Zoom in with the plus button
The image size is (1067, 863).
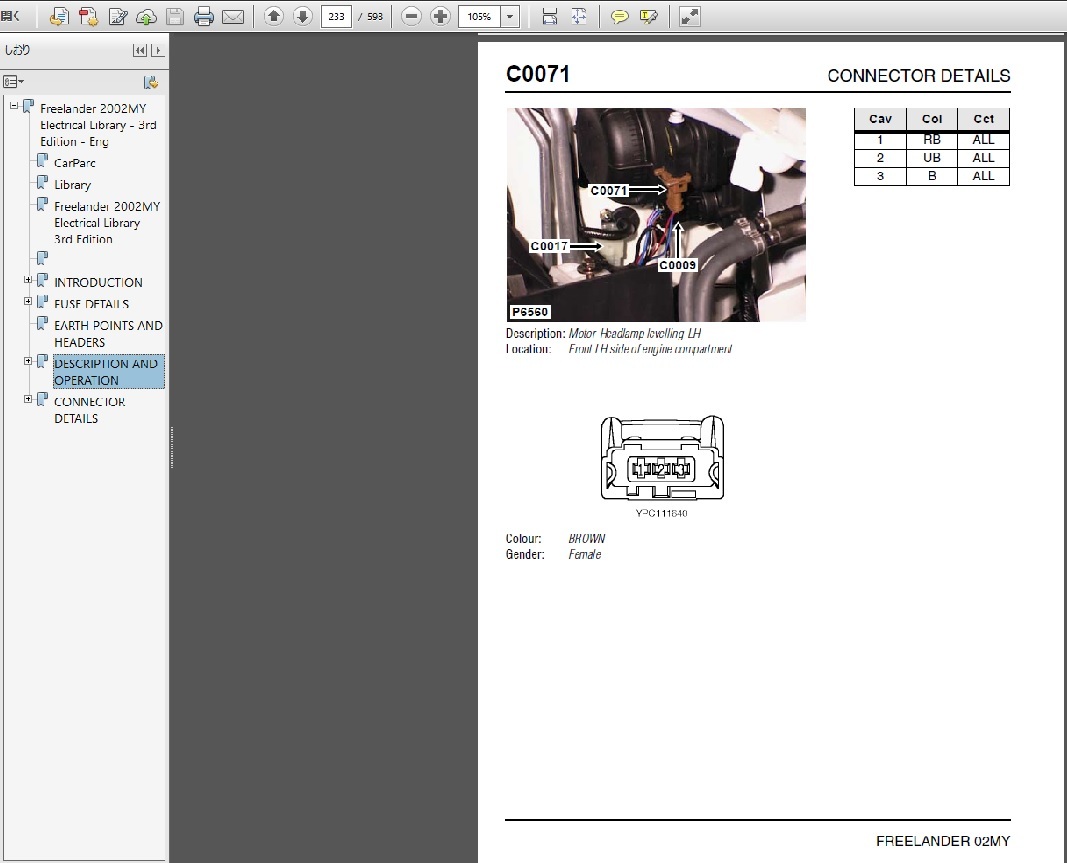[x=440, y=16]
